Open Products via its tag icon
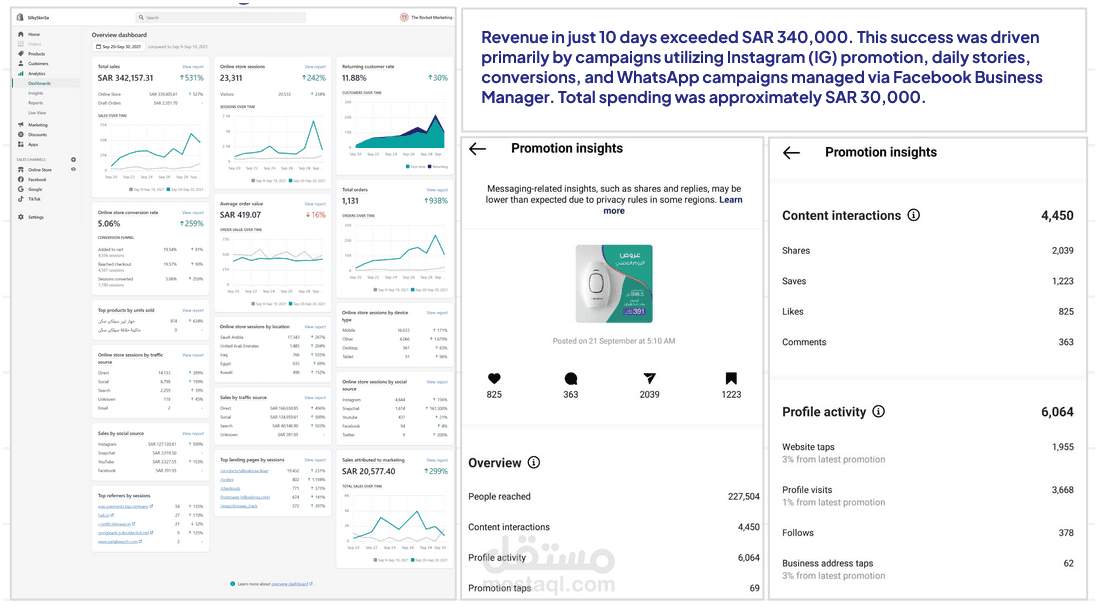This screenshot has width=1098, height=608. click(21, 54)
